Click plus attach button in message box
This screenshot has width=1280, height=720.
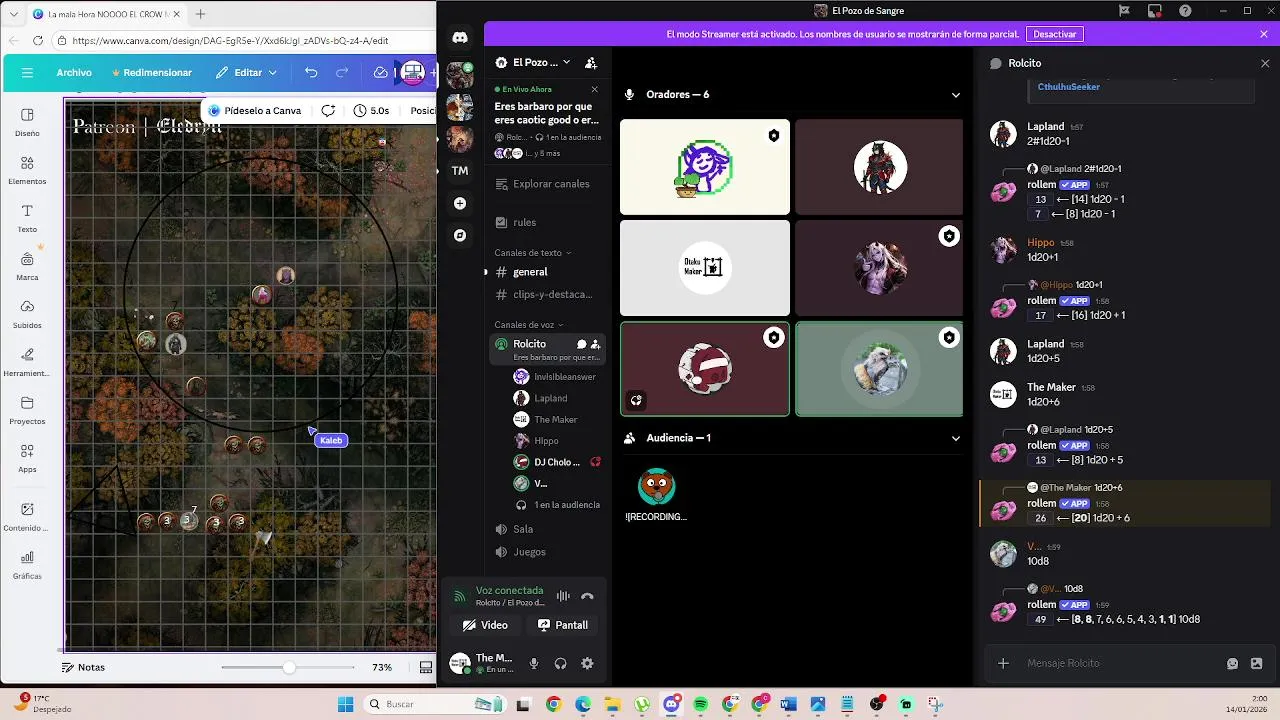point(1003,663)
